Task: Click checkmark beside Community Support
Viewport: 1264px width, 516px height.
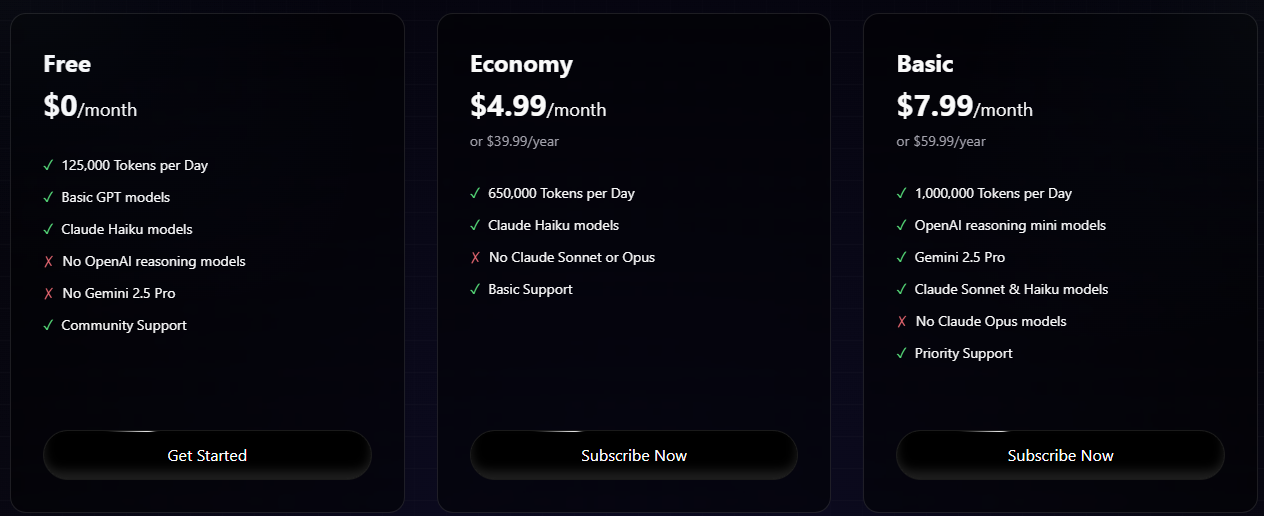Action: click(x=48, y=325)
